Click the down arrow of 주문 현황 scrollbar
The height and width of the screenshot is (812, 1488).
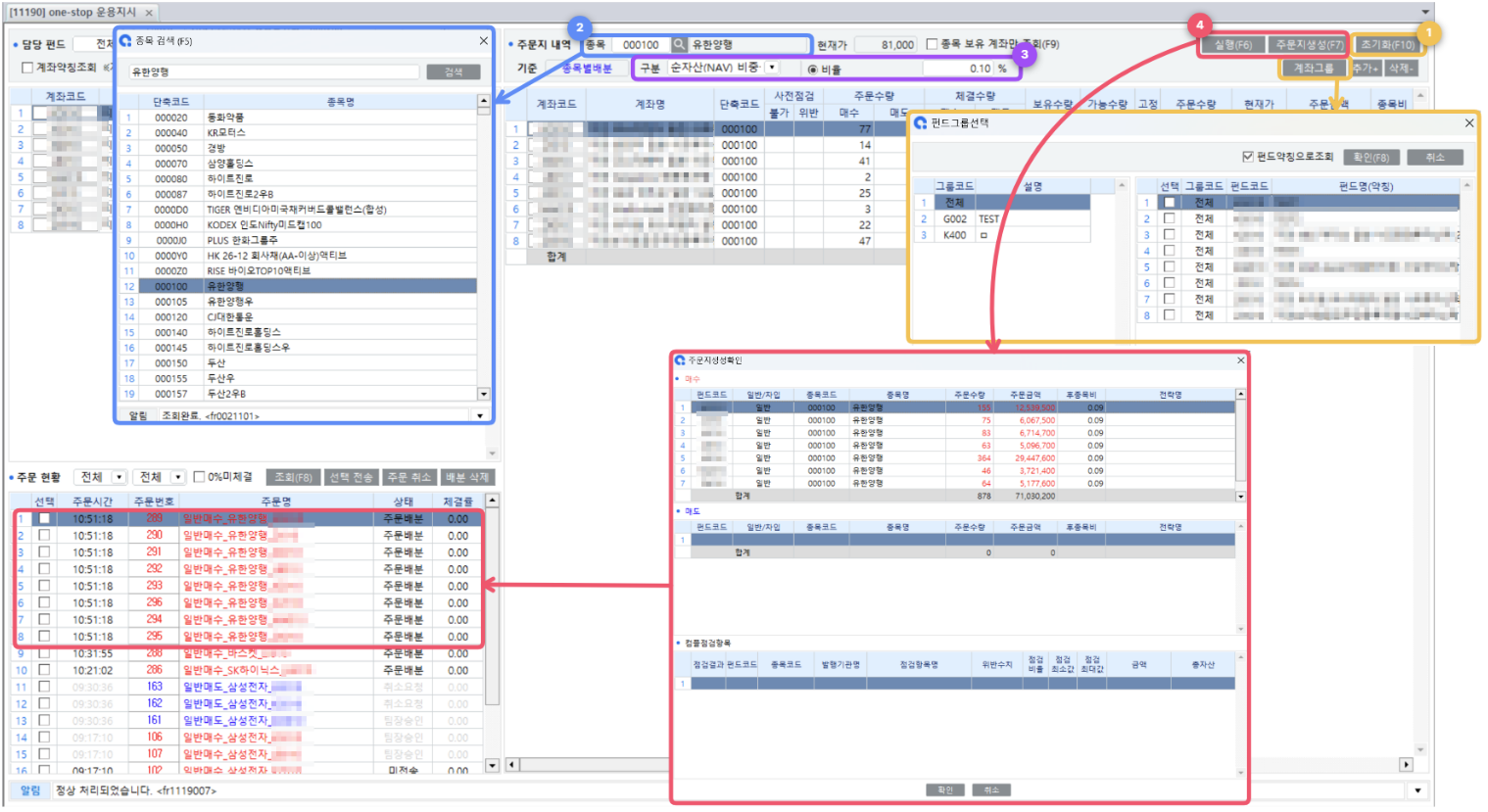click(492, 765)
